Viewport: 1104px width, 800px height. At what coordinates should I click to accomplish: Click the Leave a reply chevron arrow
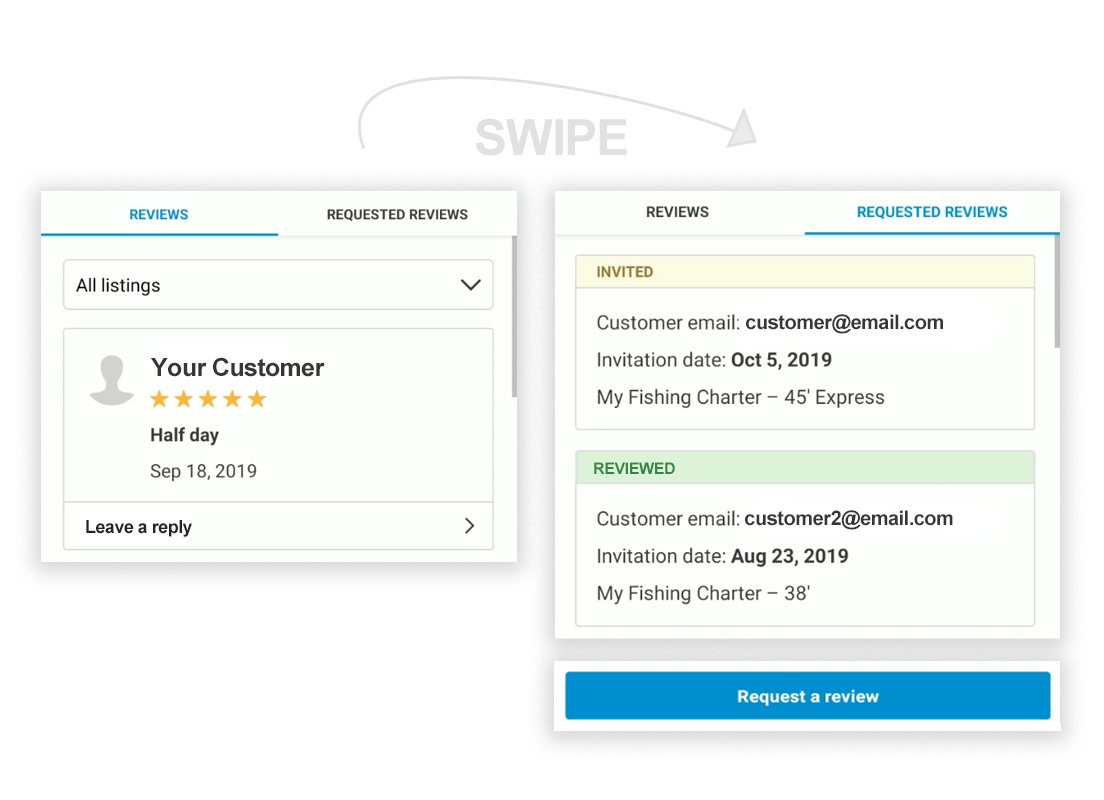469,526
